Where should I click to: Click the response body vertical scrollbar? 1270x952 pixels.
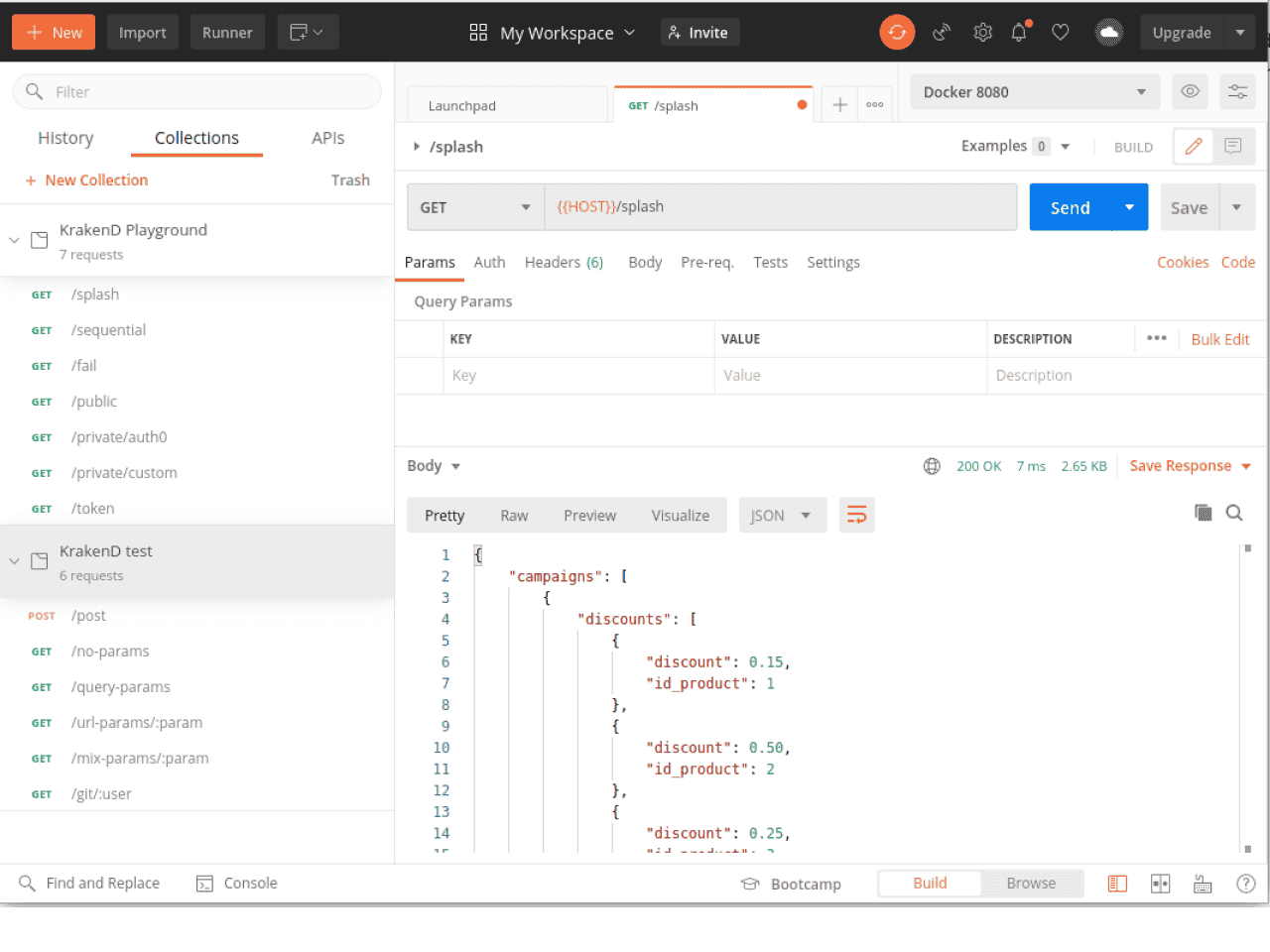1247,694
